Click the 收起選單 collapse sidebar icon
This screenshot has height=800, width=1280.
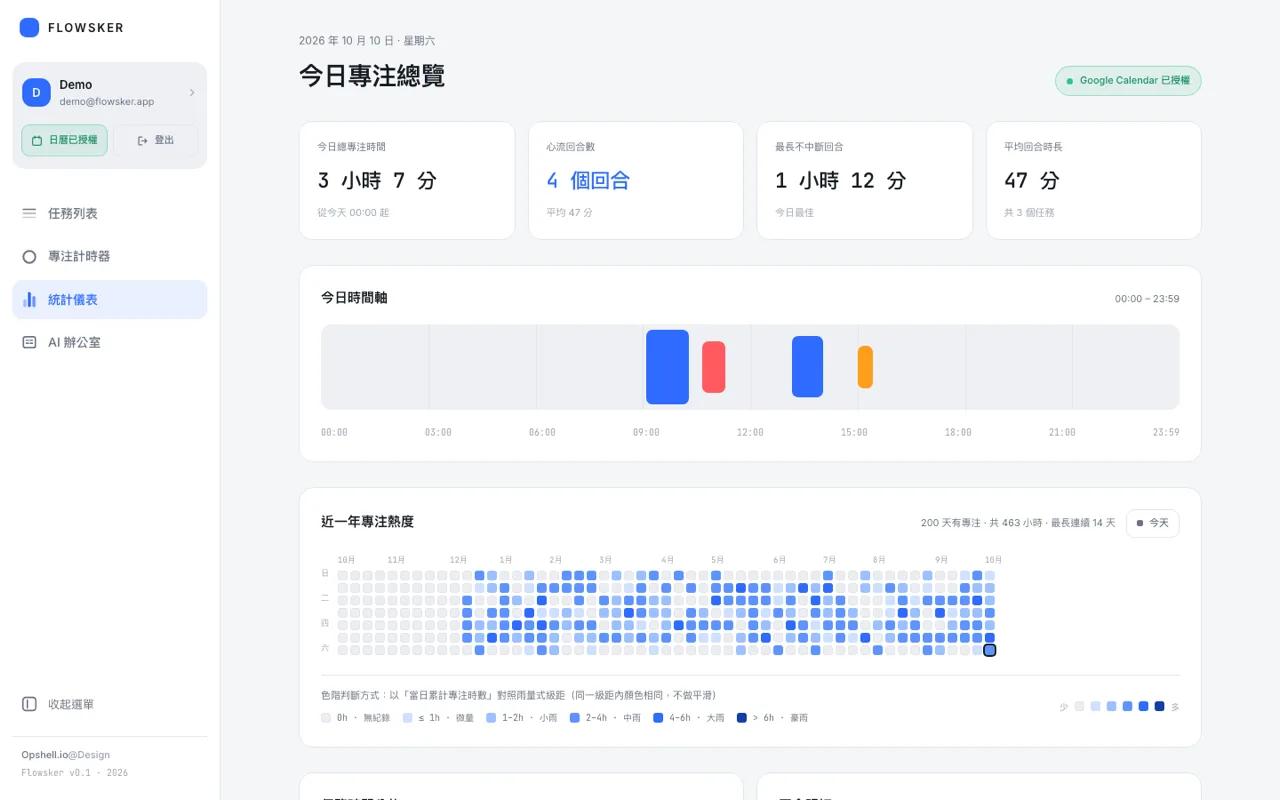point(29,704)
